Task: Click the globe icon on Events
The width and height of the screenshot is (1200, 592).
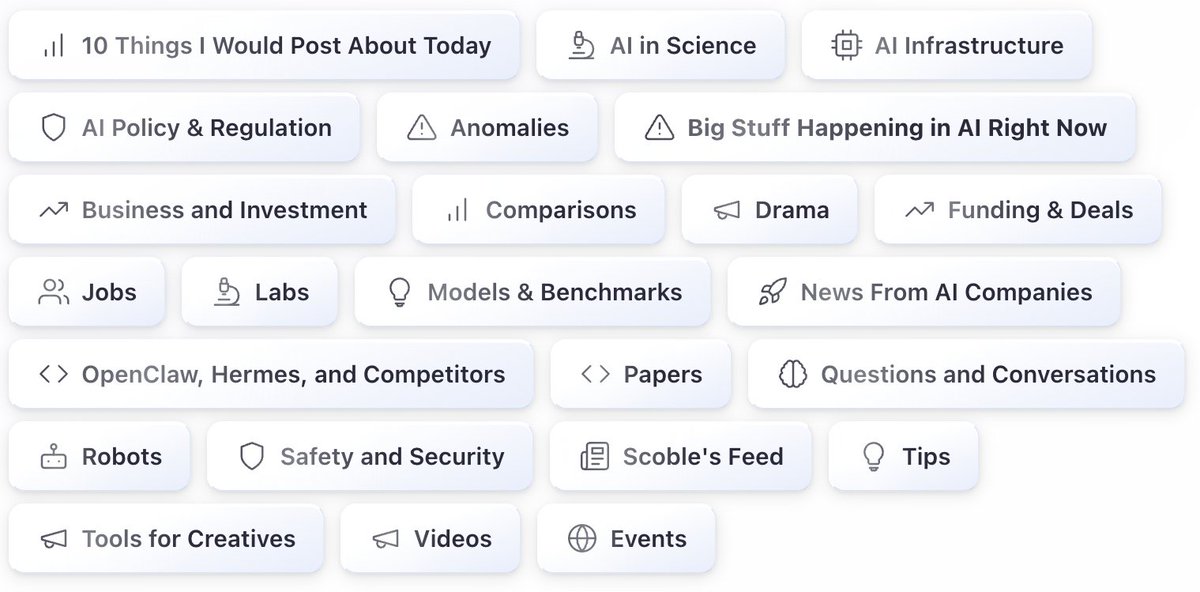Action: coord(581,539)
